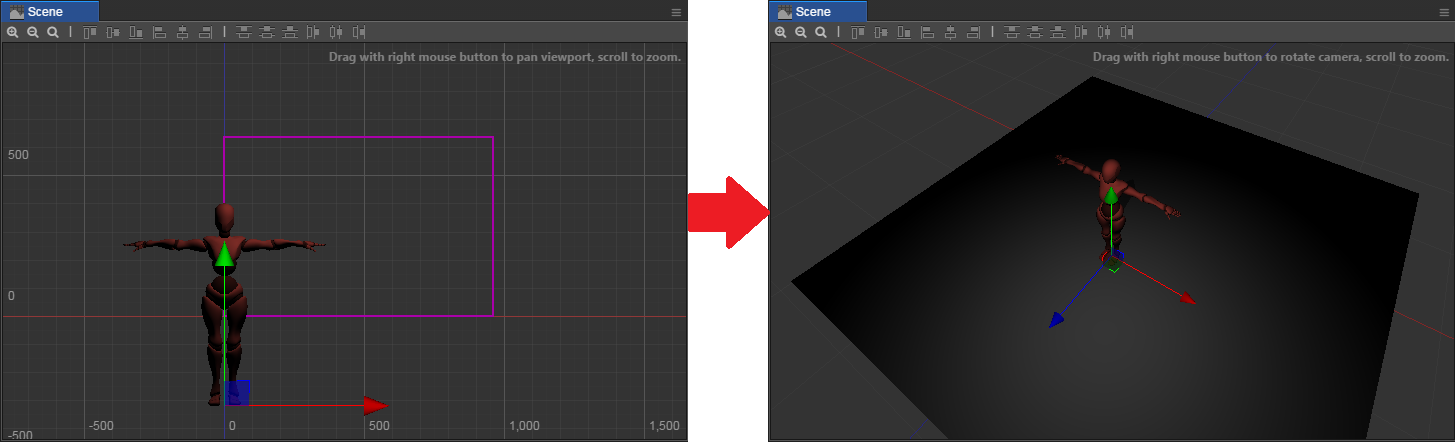The image size is (1456, 443).
Task: Click the blue square gizmo handle in 2D view
Action: pos(237,392)
